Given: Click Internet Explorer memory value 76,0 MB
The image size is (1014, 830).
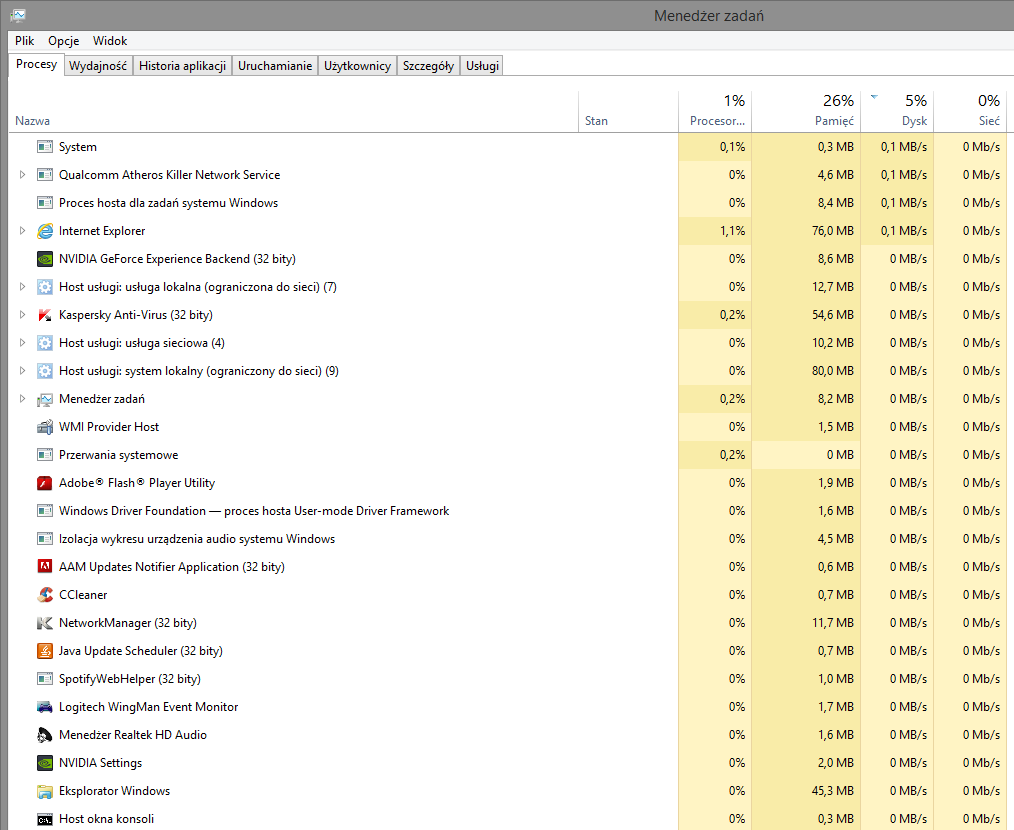Looking at the screenshot, I should (832, 231).
